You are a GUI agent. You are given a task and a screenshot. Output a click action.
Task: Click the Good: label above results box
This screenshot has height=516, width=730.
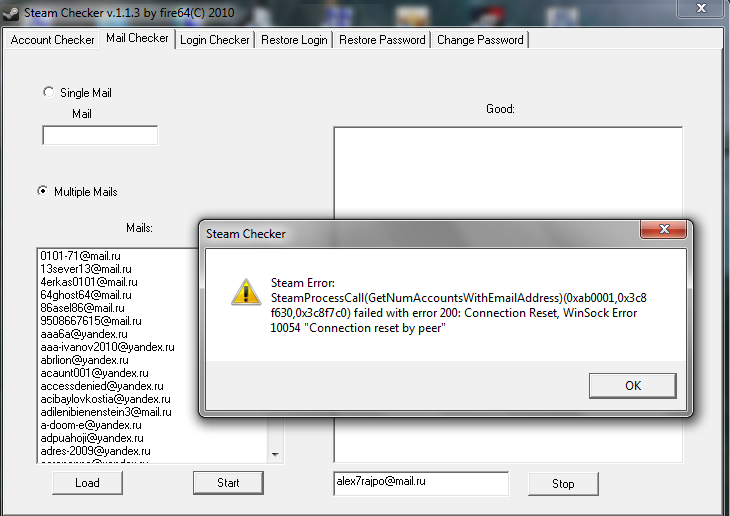(x=500, y=109)
